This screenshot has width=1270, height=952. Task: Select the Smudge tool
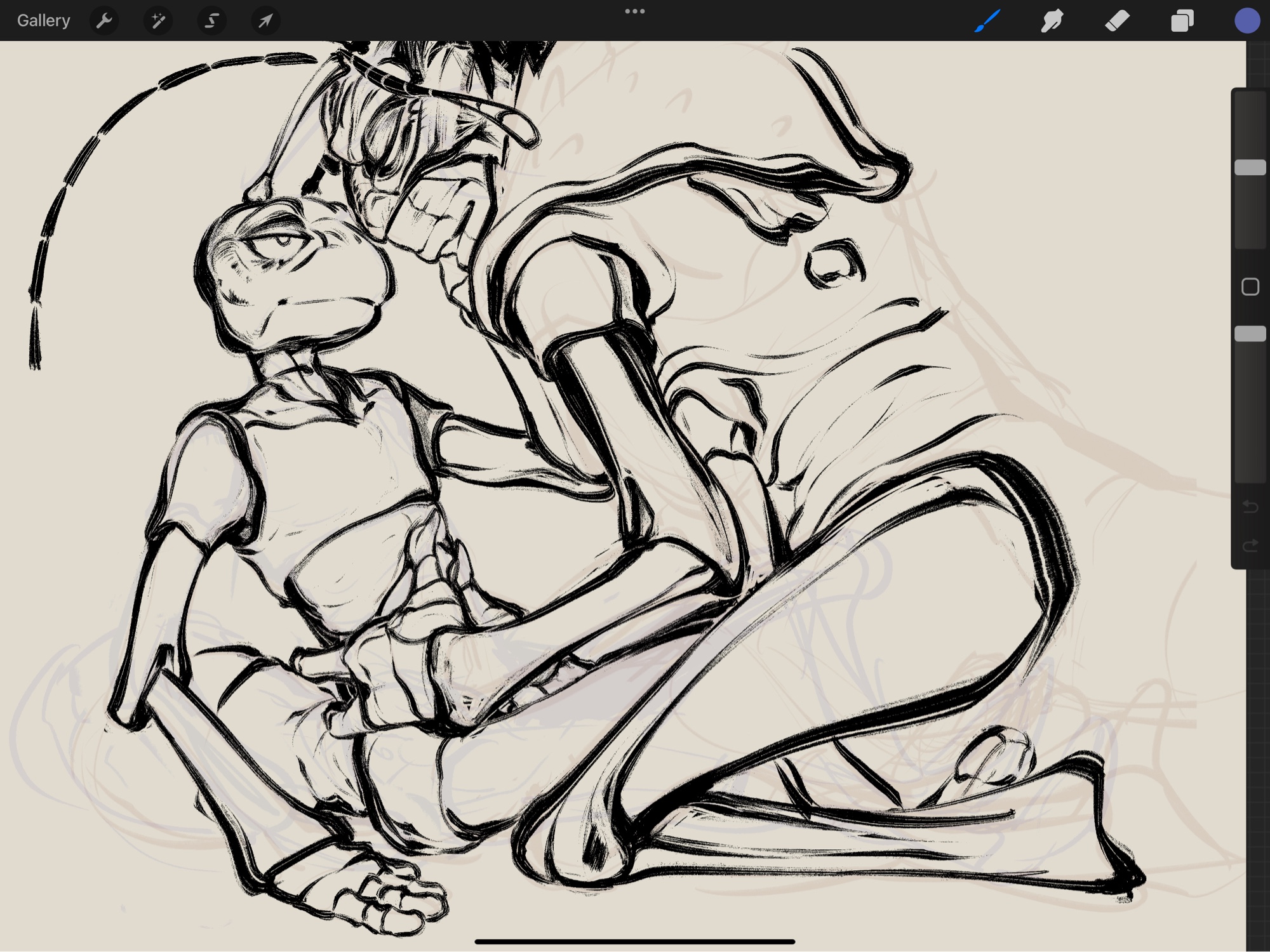(1052, 21)
